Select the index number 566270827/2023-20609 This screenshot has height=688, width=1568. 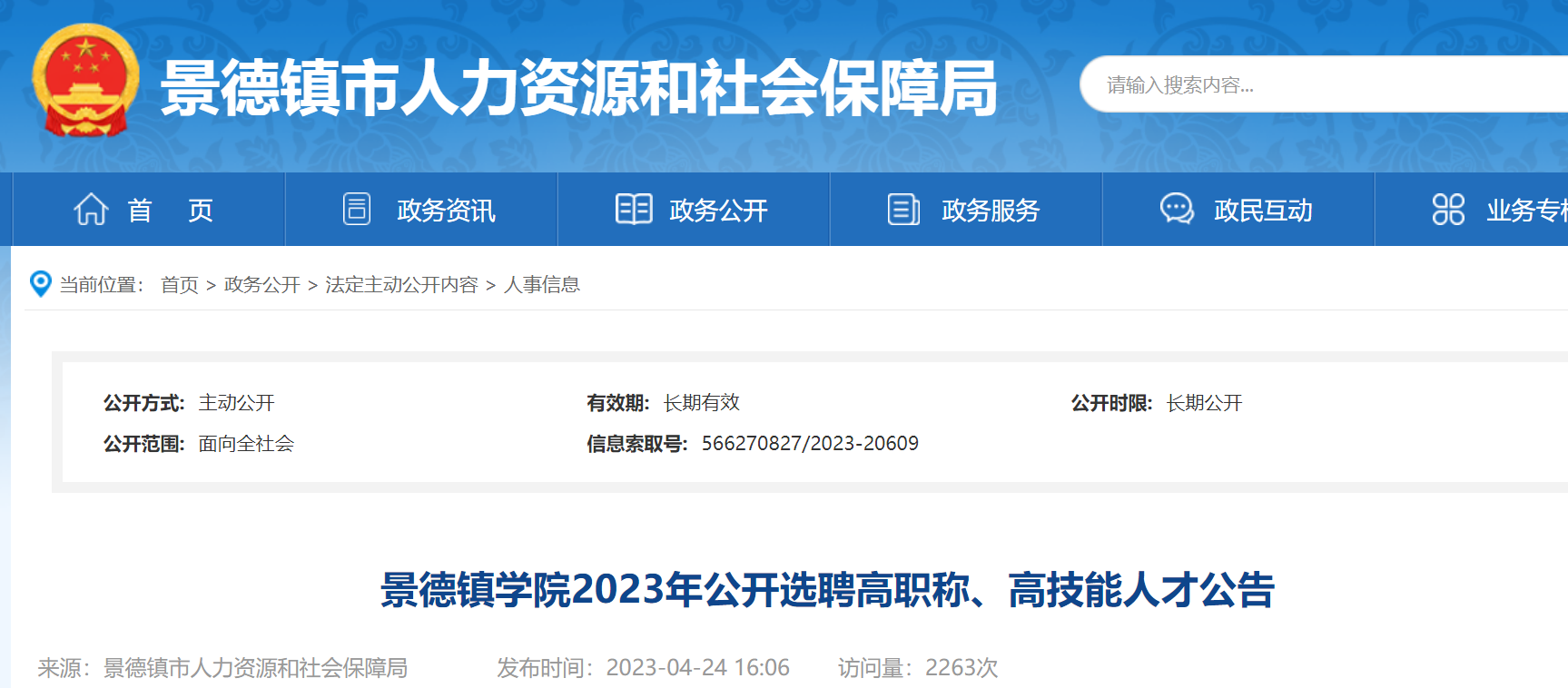coord(810,443)
